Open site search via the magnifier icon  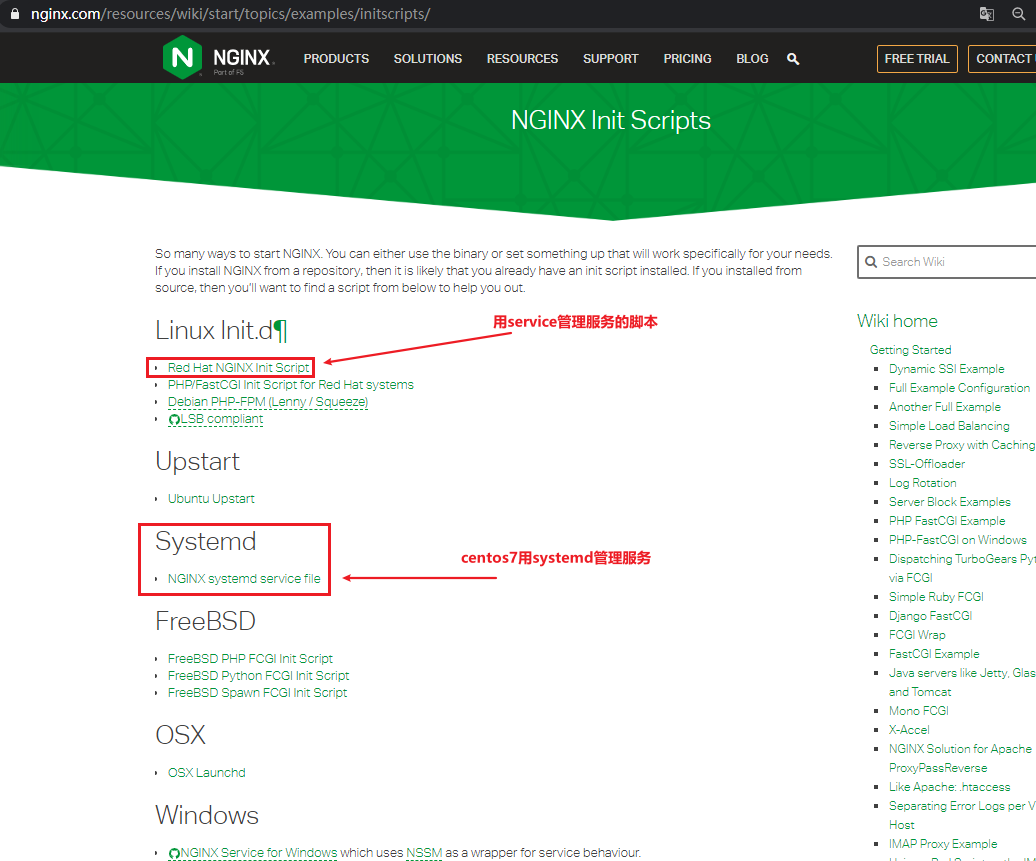(x=793, y=59)
